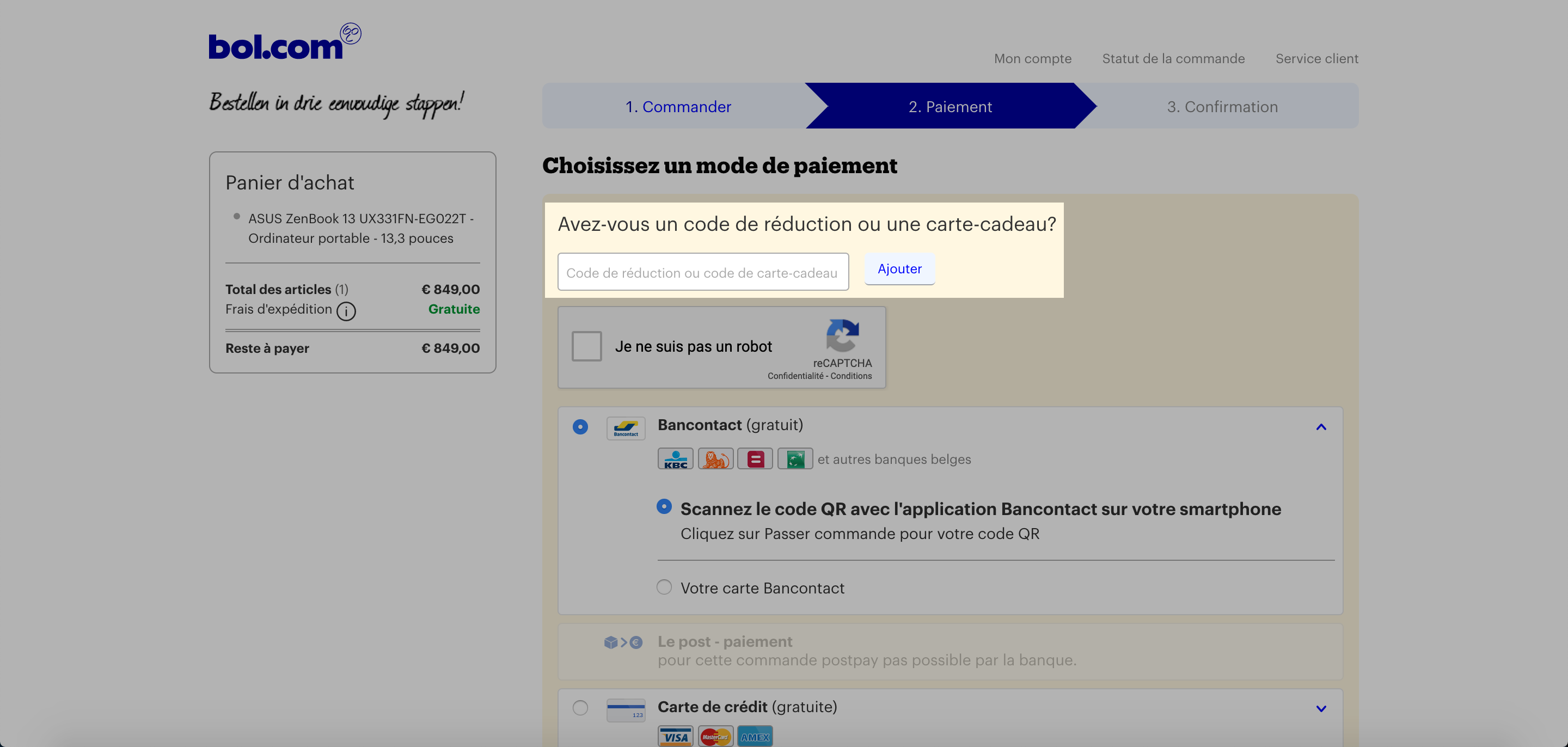Click the Belfius bank icon
Viewport: 1568px width, 747px height.
(755, 458)
